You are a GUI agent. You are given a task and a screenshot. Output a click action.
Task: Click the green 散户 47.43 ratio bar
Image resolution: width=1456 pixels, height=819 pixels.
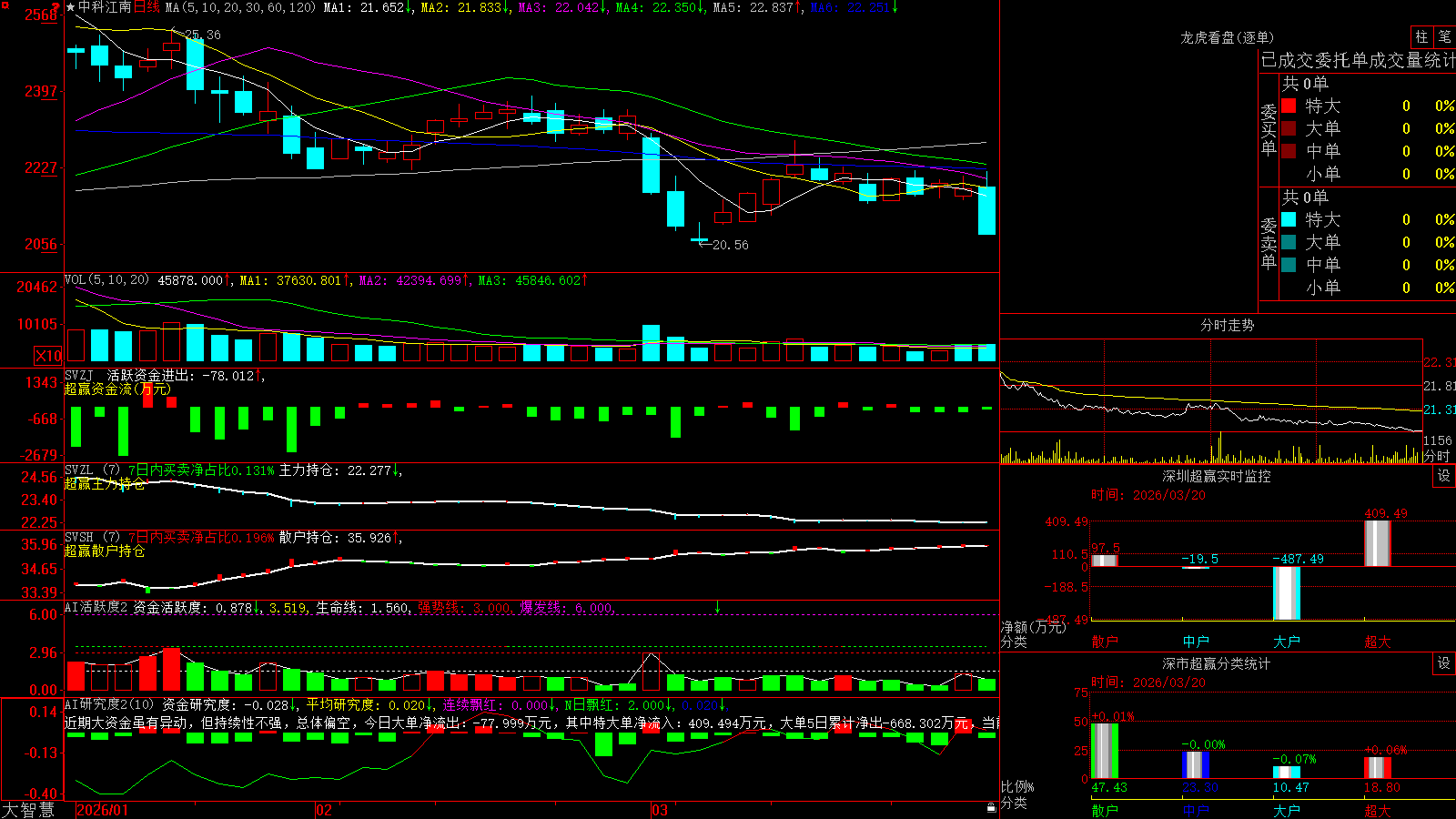pos(1105,751)
